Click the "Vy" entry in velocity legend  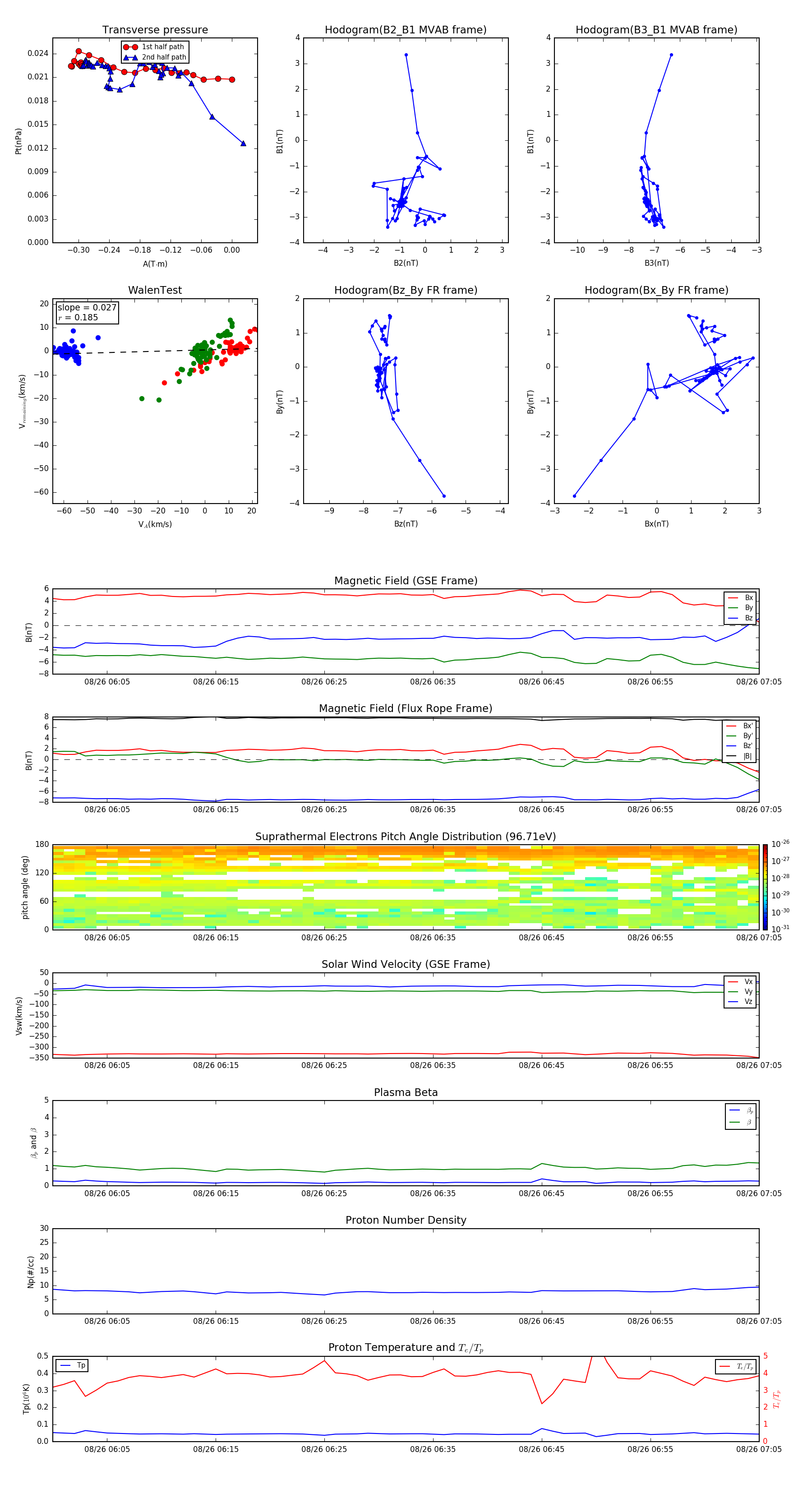point(740,991)
